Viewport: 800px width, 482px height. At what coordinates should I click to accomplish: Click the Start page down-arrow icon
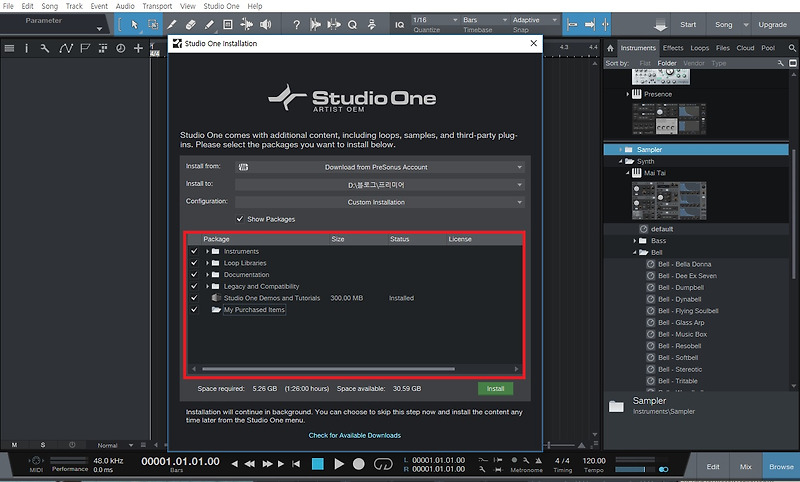661,24
